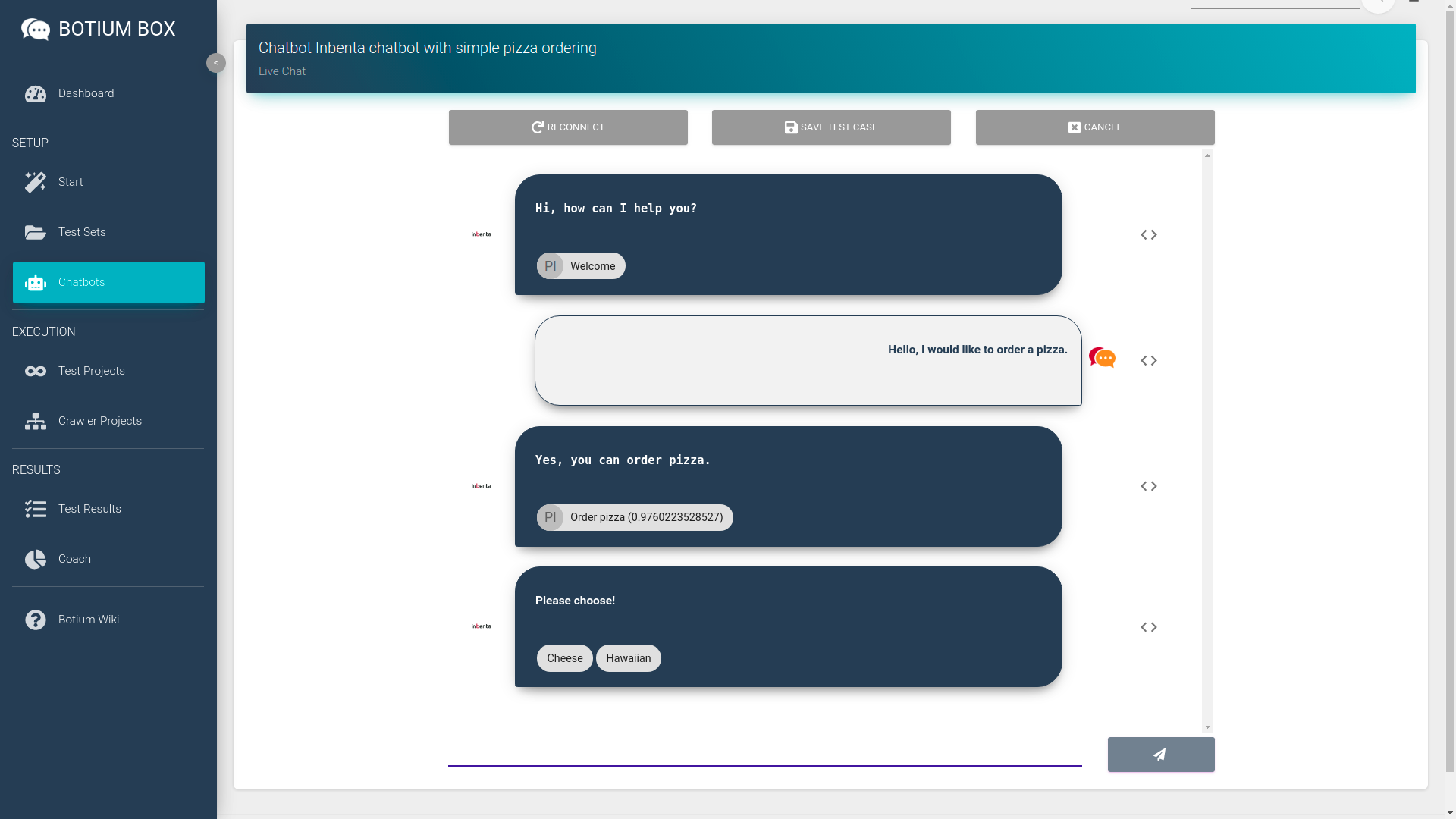The width and height of the screenshot is (1456, 819).
Task: Click the Test Projects infinity icon
Action: click(36, 372)
